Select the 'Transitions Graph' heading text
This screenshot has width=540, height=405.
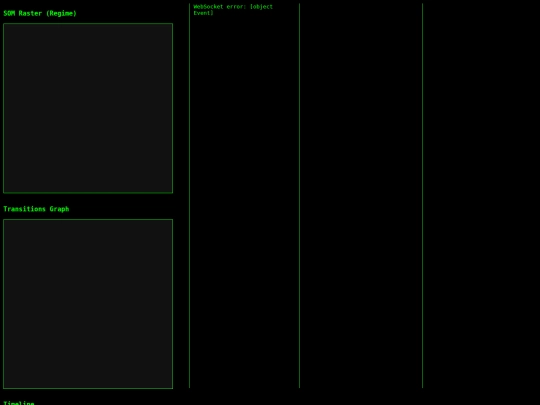(x=36, y=209)
